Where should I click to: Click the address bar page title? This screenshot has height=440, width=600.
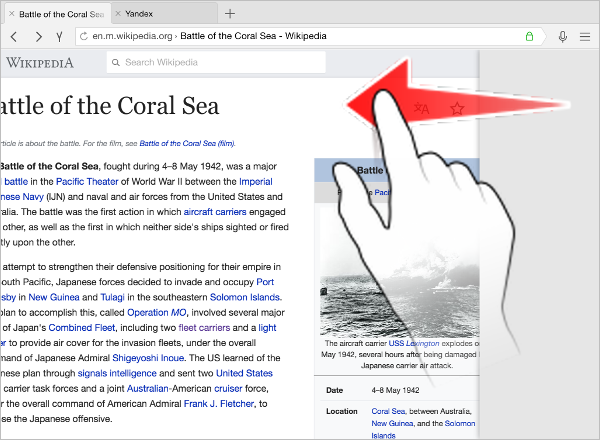point(253,36)
